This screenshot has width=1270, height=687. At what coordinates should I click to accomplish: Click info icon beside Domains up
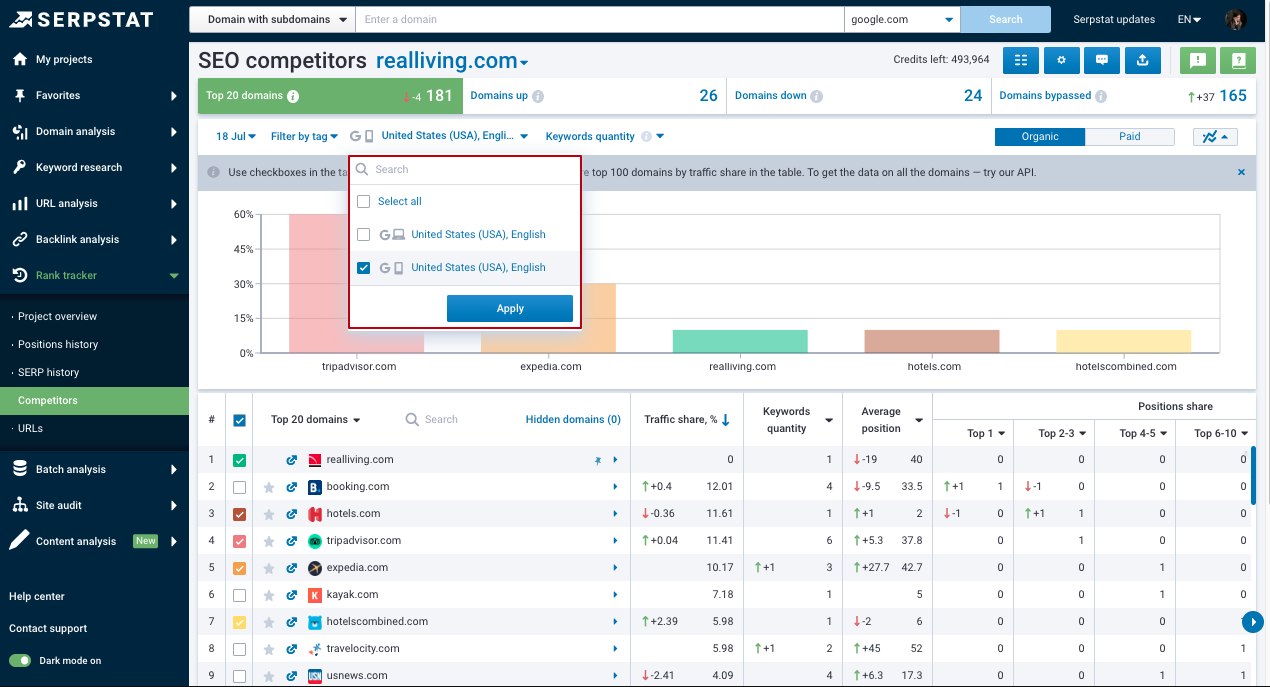(x=538, y=97)
